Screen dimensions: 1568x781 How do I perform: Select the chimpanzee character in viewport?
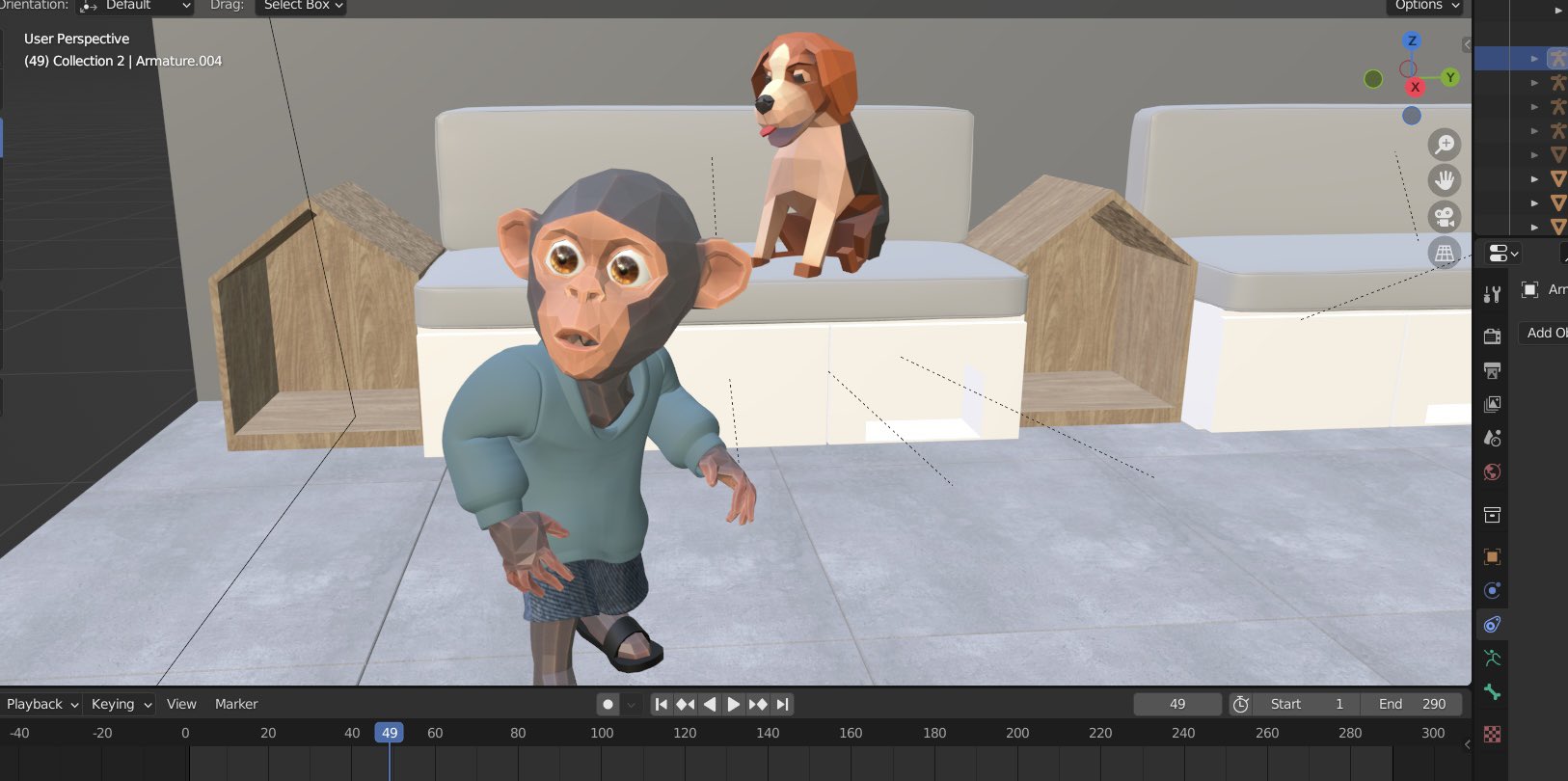coord(598,424)
